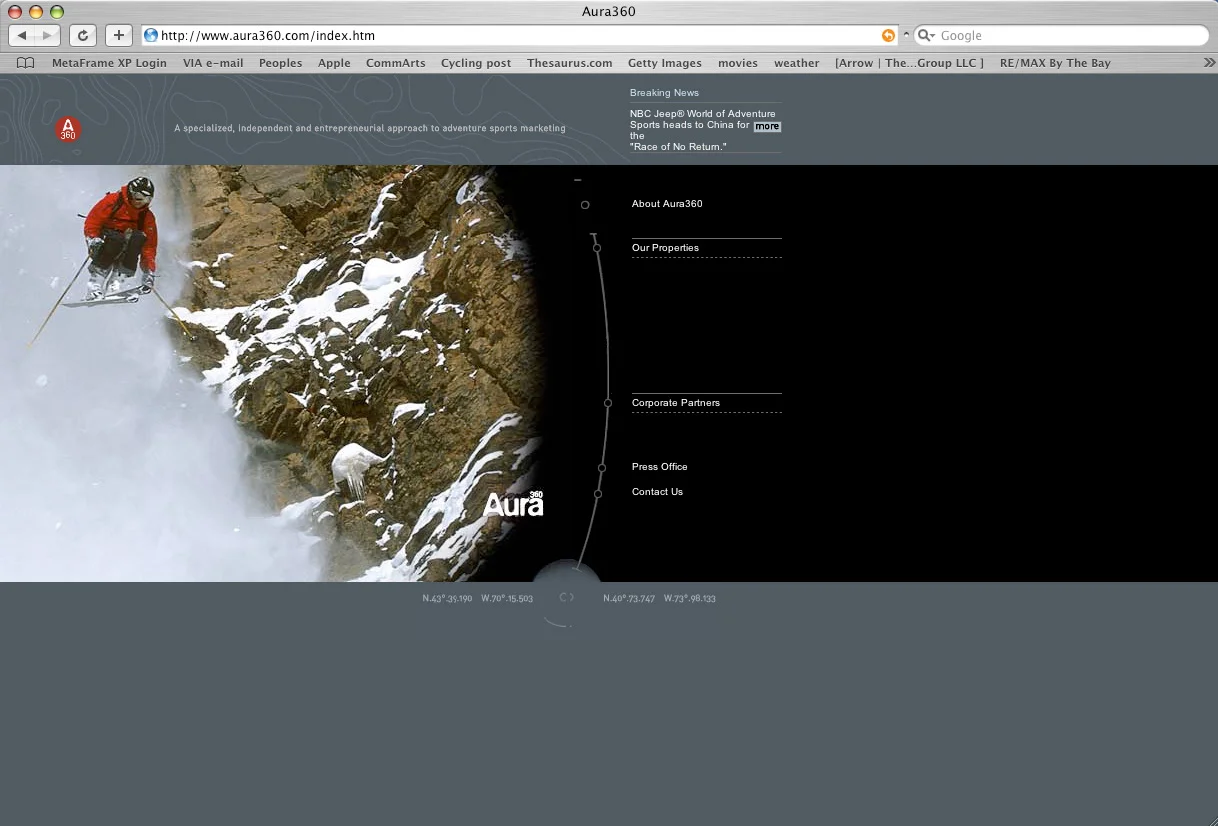The image size is (1218, 826).
Task: Click the address bar URL field
Action: pos(520,35)
